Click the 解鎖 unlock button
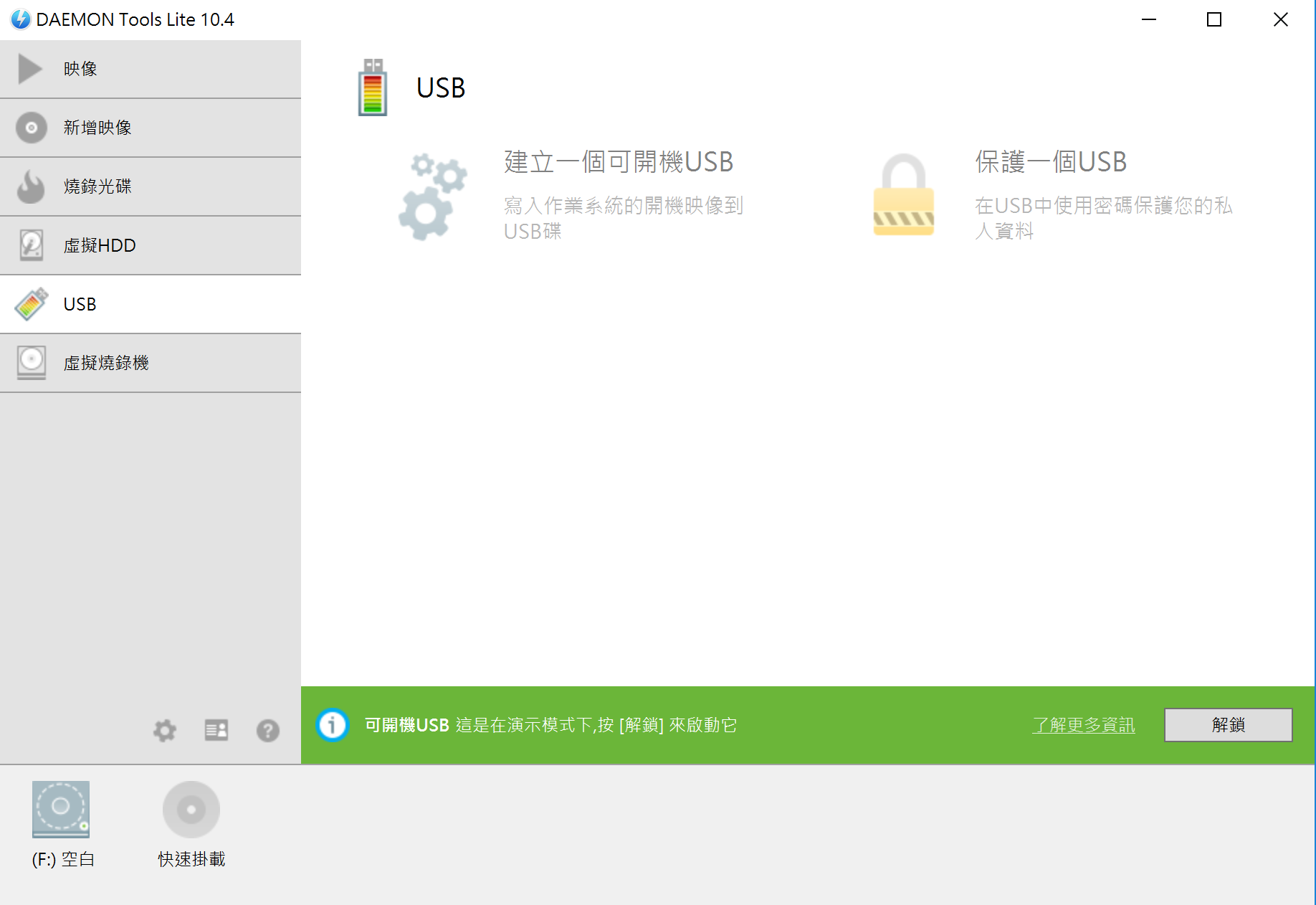Screen dimensions: 1316x905 coord(1227,725)
